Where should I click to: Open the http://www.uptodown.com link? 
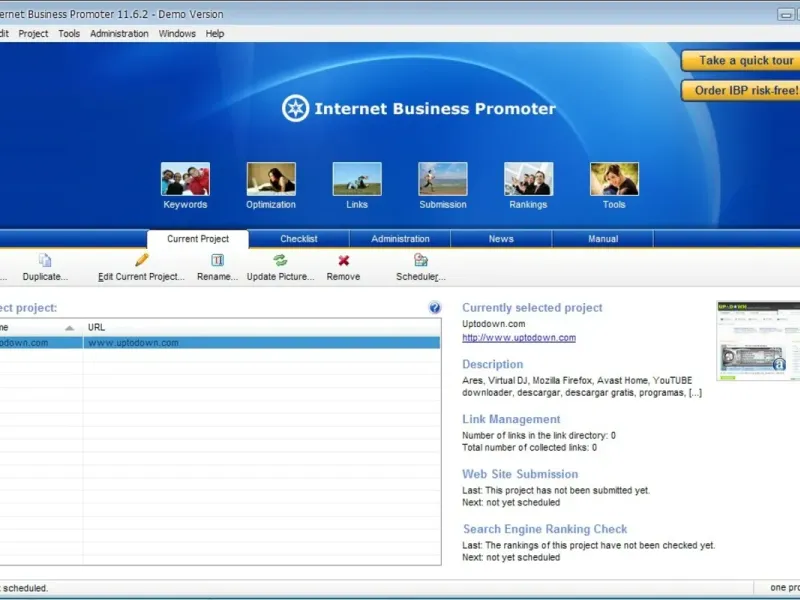(519, 338)
